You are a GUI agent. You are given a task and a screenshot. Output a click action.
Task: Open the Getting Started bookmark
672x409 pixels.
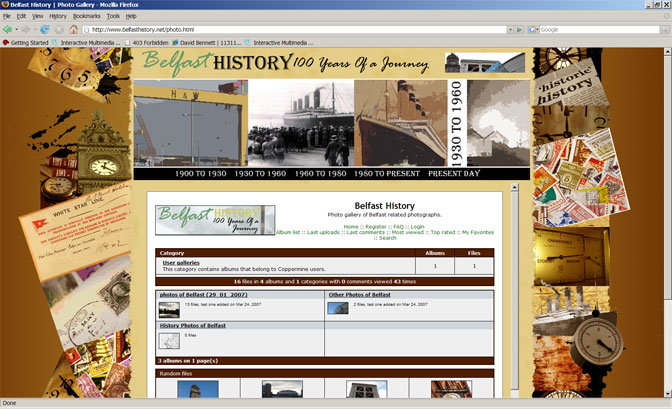pyautogui.click(x=26, y=42)
